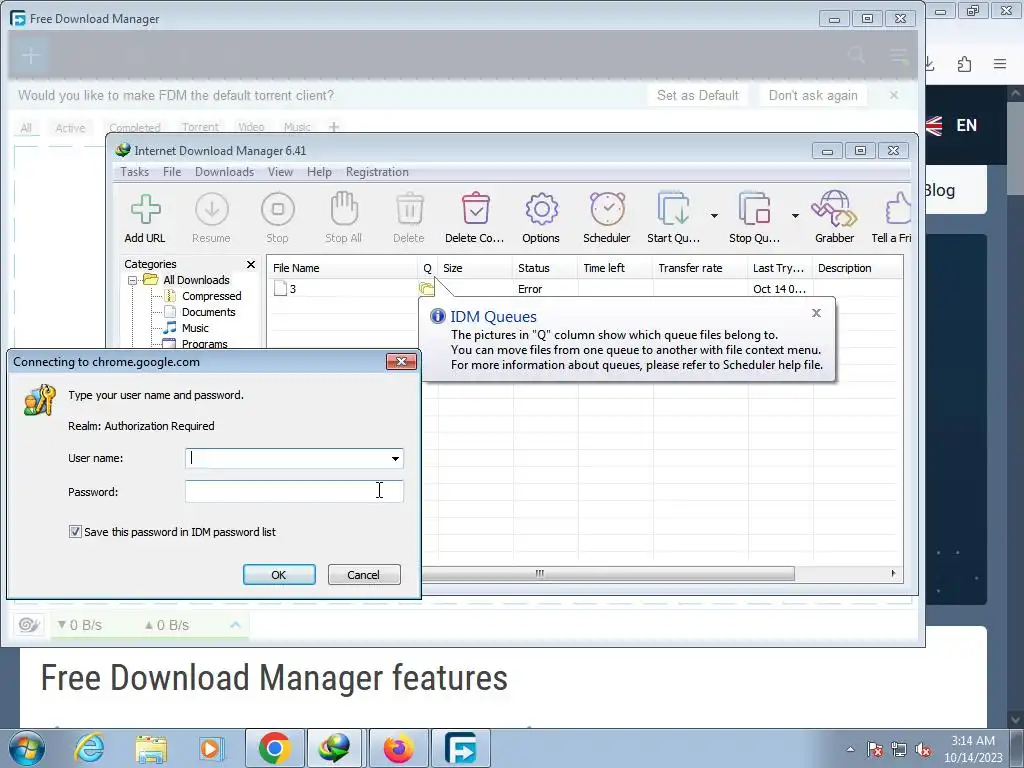Click the browser extensions puzzle icon
The width and height of the screenshot is (1024, 768).
[x=964, y=64]
